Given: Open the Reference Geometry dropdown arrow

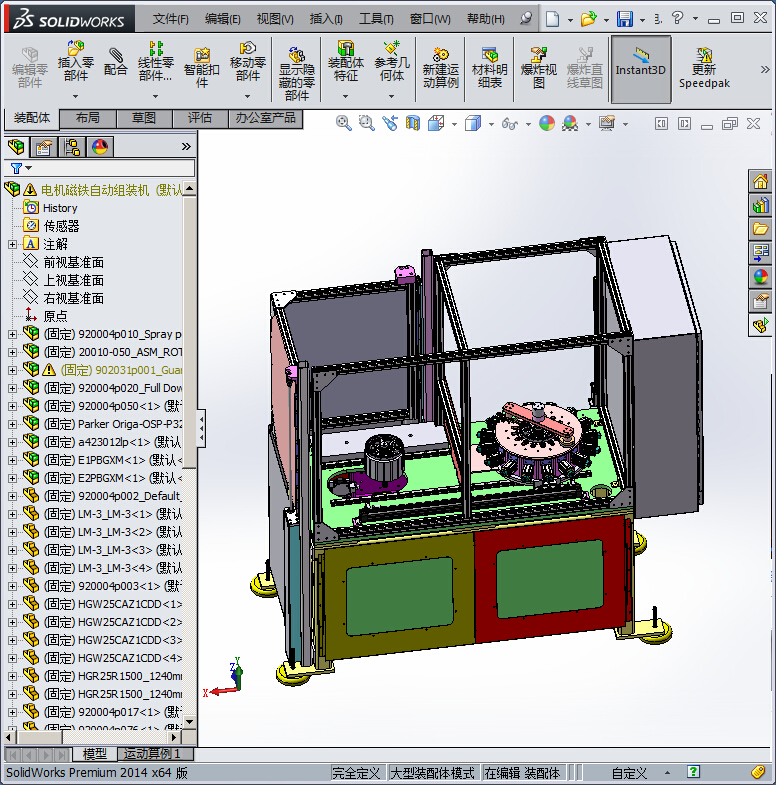Looking at the screenshot, I should [x=392, y=96].
